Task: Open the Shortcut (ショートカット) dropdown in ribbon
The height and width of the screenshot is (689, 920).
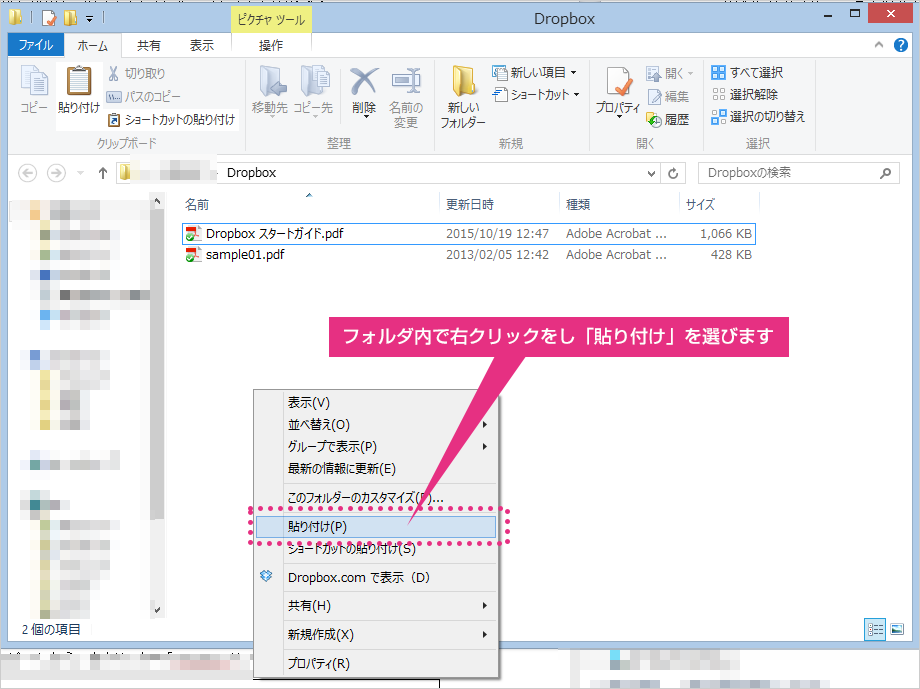Action: click(536, 94)
